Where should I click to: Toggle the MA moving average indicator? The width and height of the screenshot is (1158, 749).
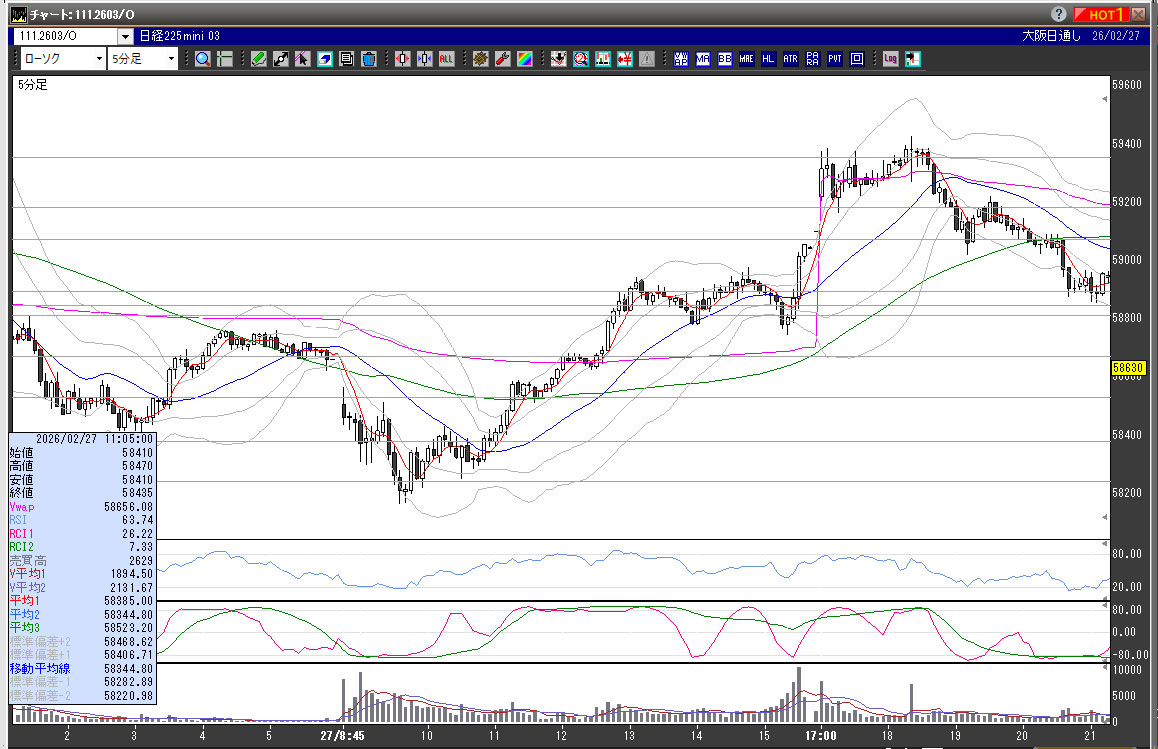click(703, 59)
